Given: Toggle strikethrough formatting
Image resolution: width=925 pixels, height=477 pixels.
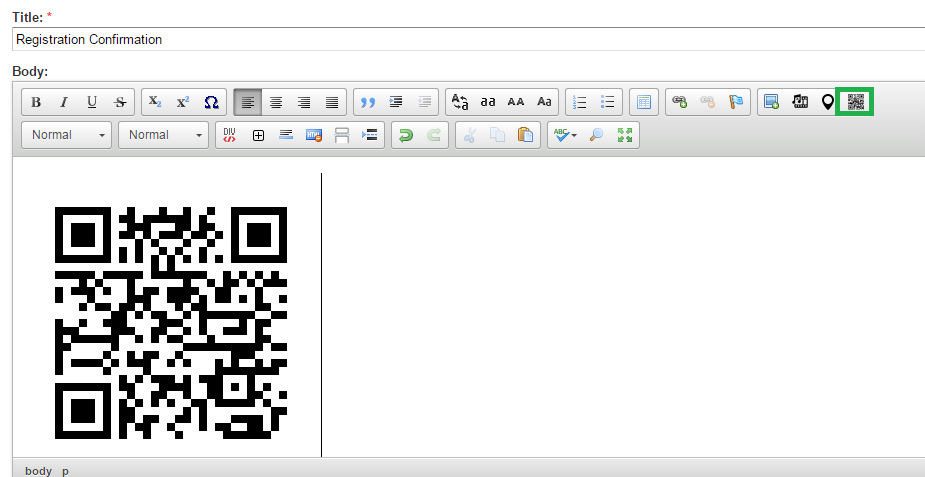Looking at the screenshot, I should (x=120, y=102).
